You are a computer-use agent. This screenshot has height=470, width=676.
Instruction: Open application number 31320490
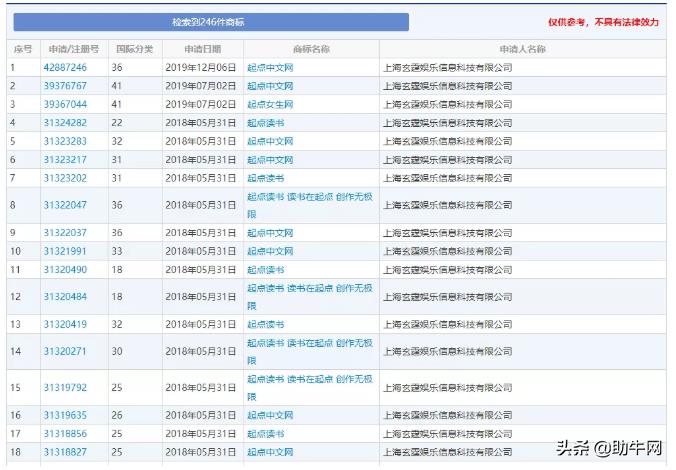click(65, 270)
